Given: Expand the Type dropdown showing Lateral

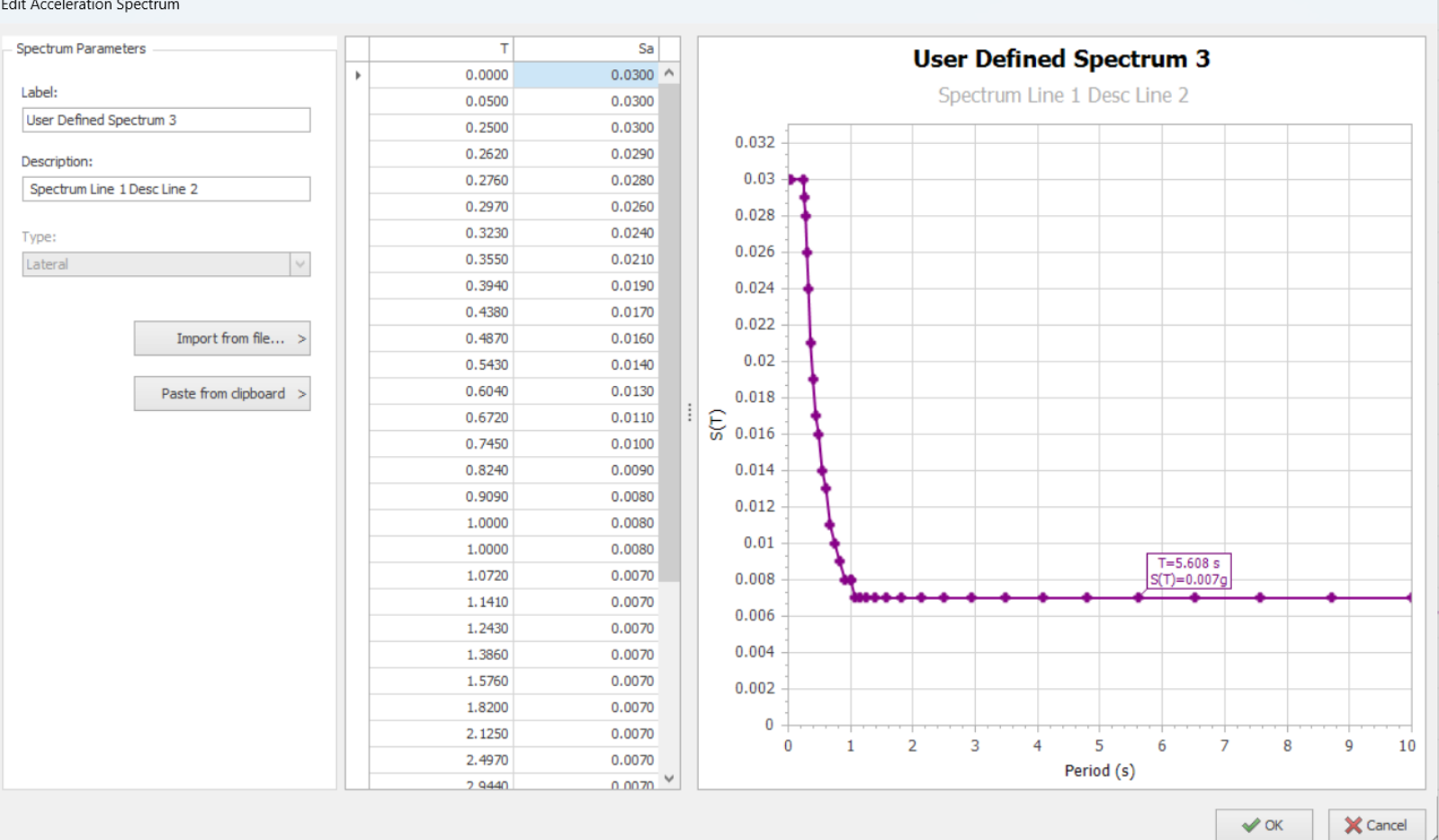Looking at the screenshot, I should click(300, 264).
